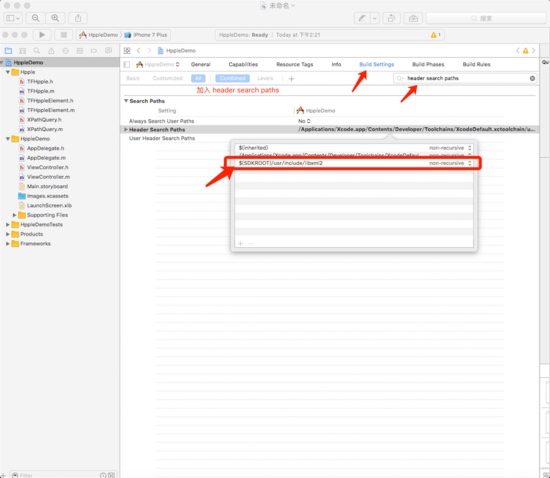Viewport: 550px width, 478px height.
Task: Expand the Supporting Files folder
Action: (x=14, y=215)
